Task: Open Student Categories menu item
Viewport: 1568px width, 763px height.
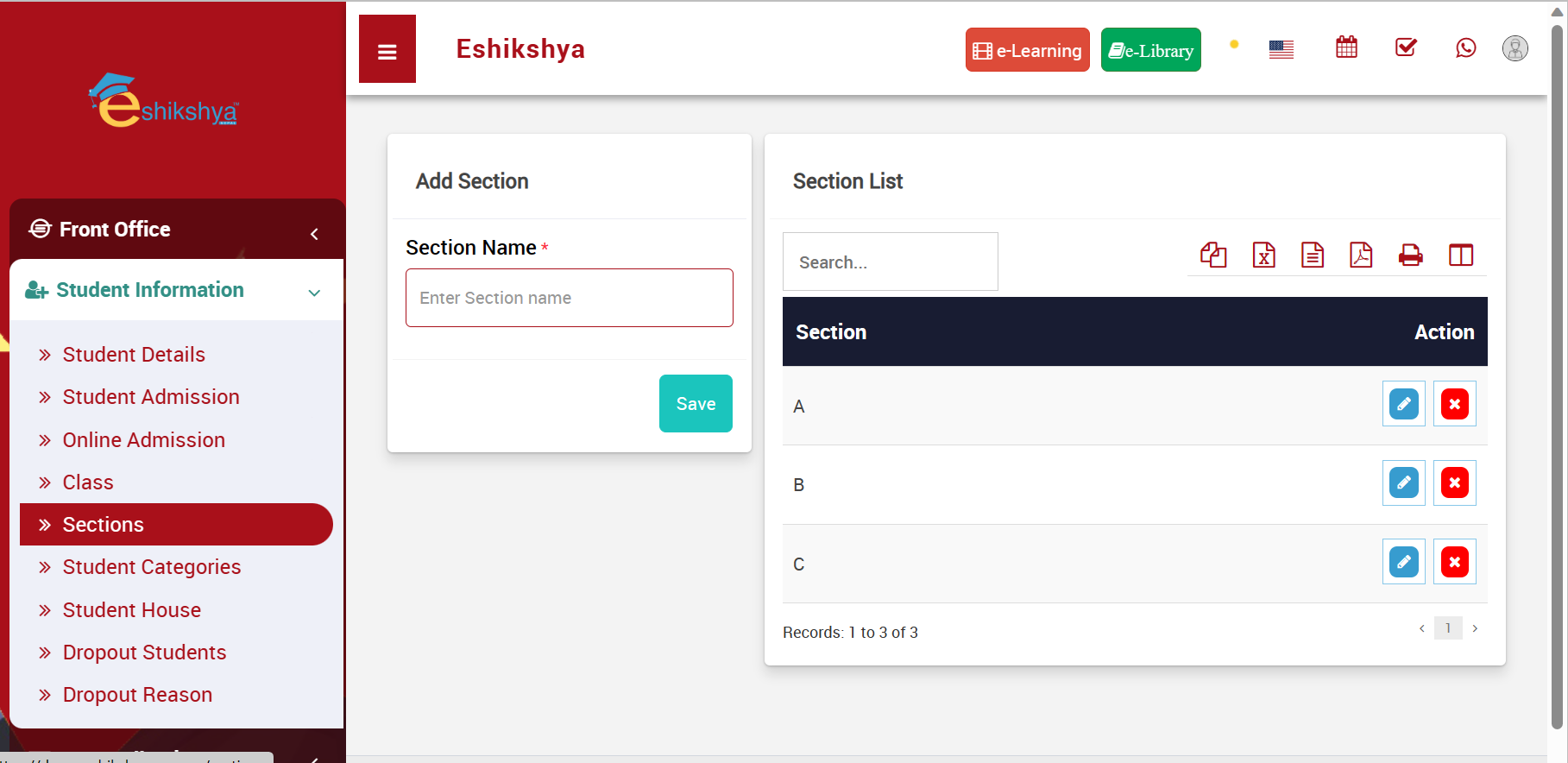Action: pos(152,567)
